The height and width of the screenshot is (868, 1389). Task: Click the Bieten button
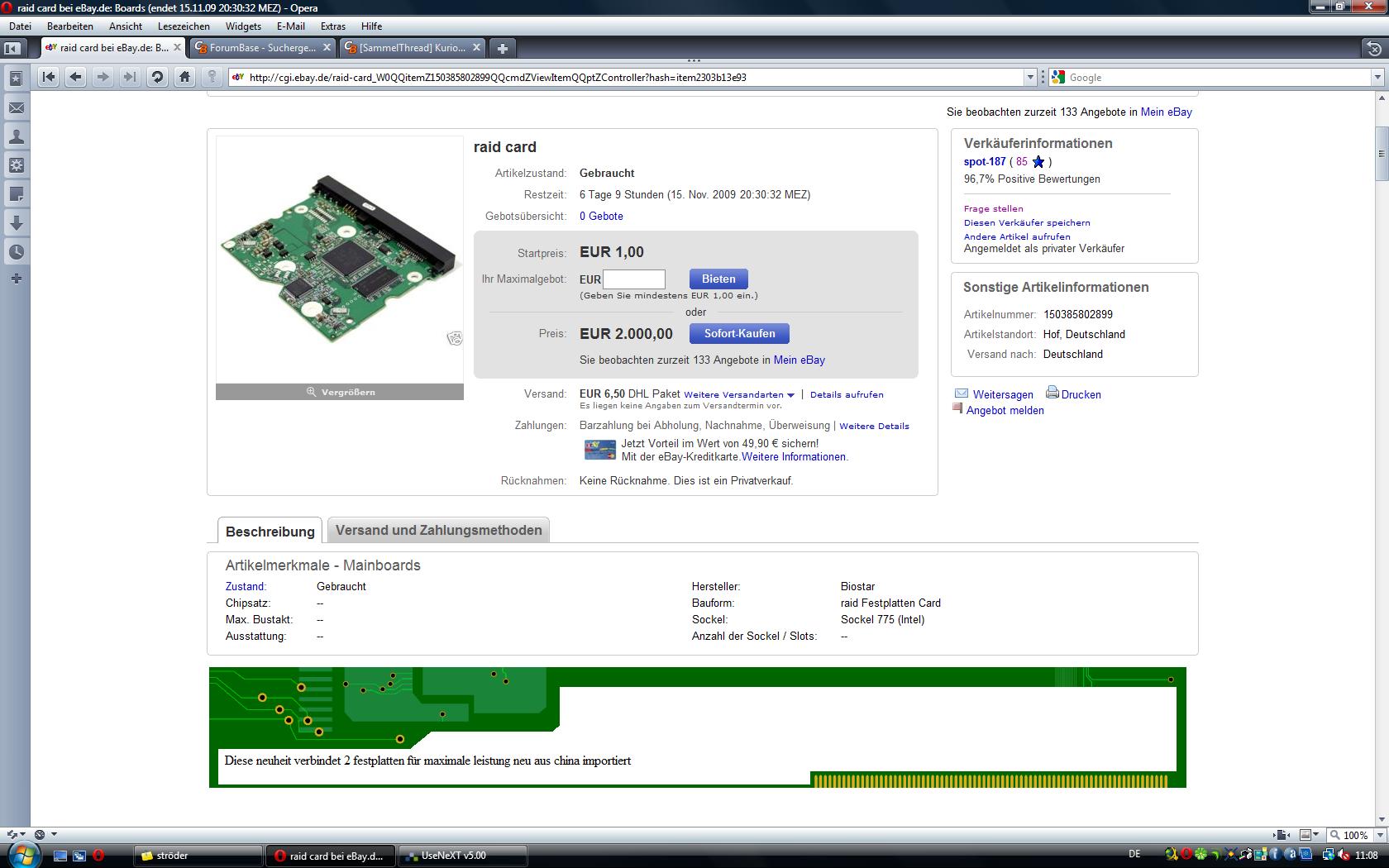click(x=718, y=279)
